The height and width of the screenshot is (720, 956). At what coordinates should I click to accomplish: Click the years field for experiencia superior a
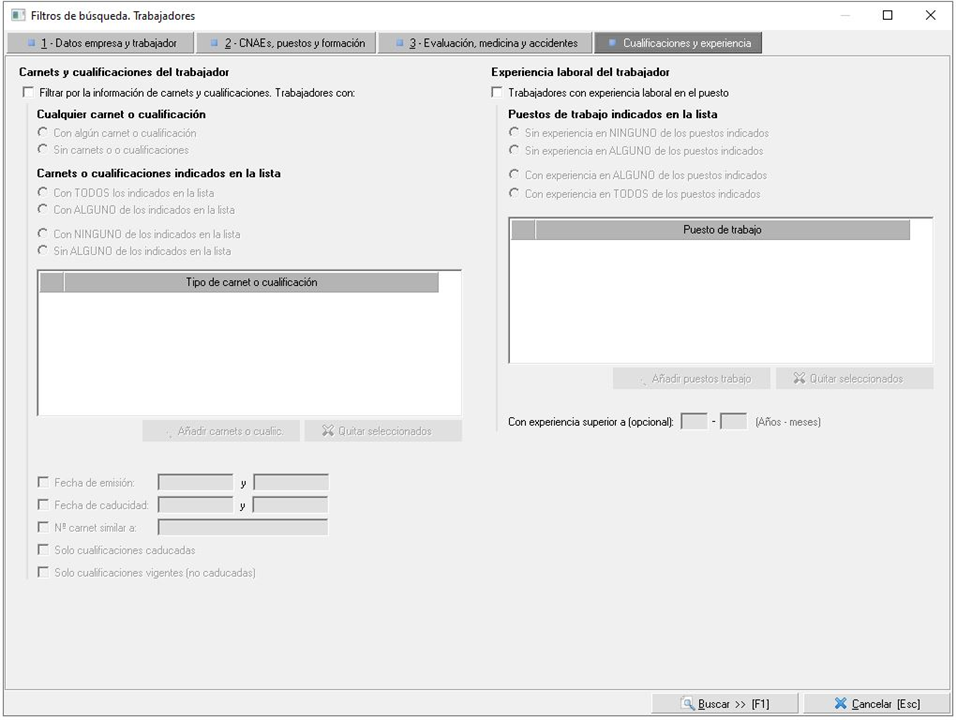[x=694, y=421]
